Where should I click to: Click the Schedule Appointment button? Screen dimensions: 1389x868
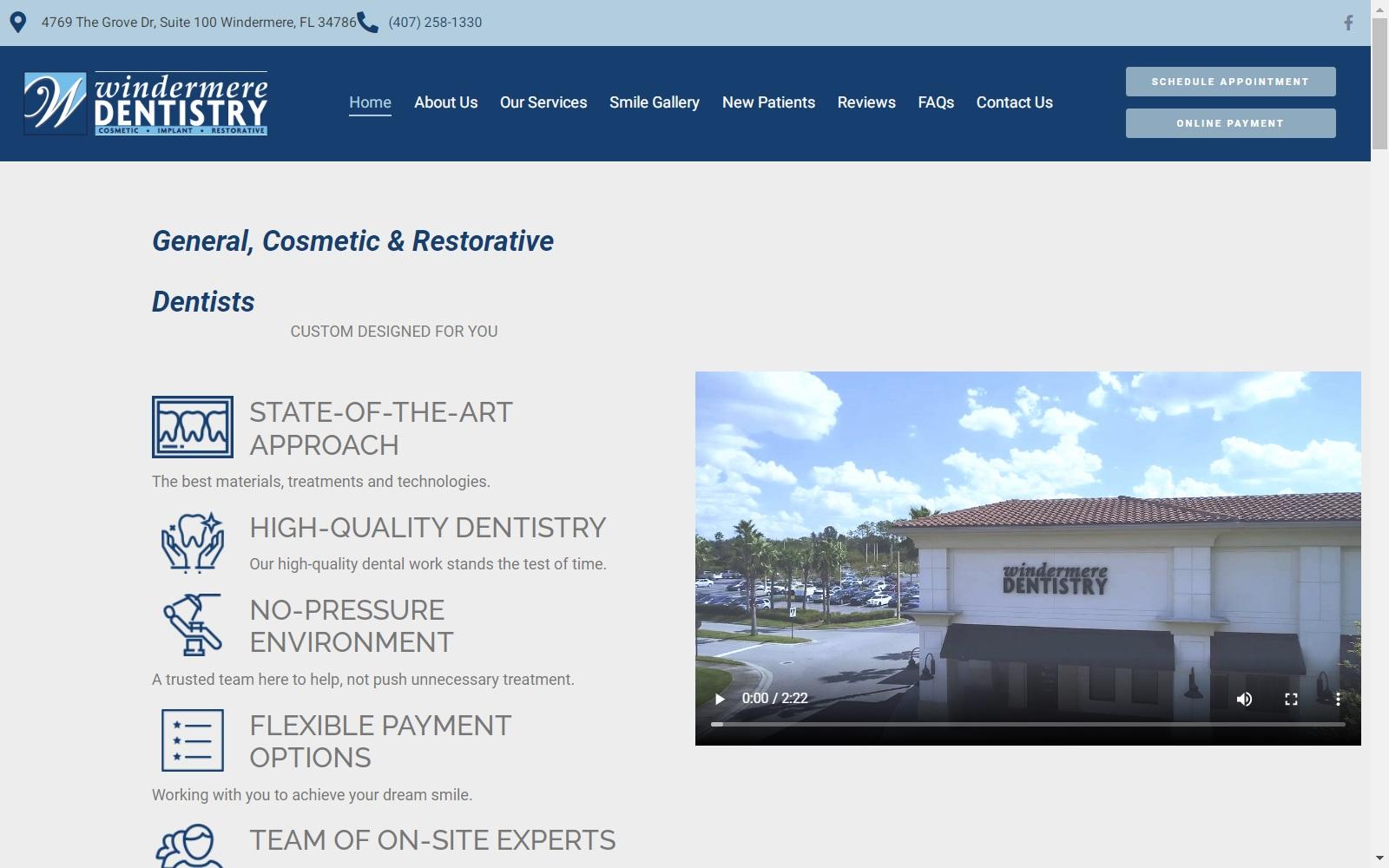point(1230,82)
